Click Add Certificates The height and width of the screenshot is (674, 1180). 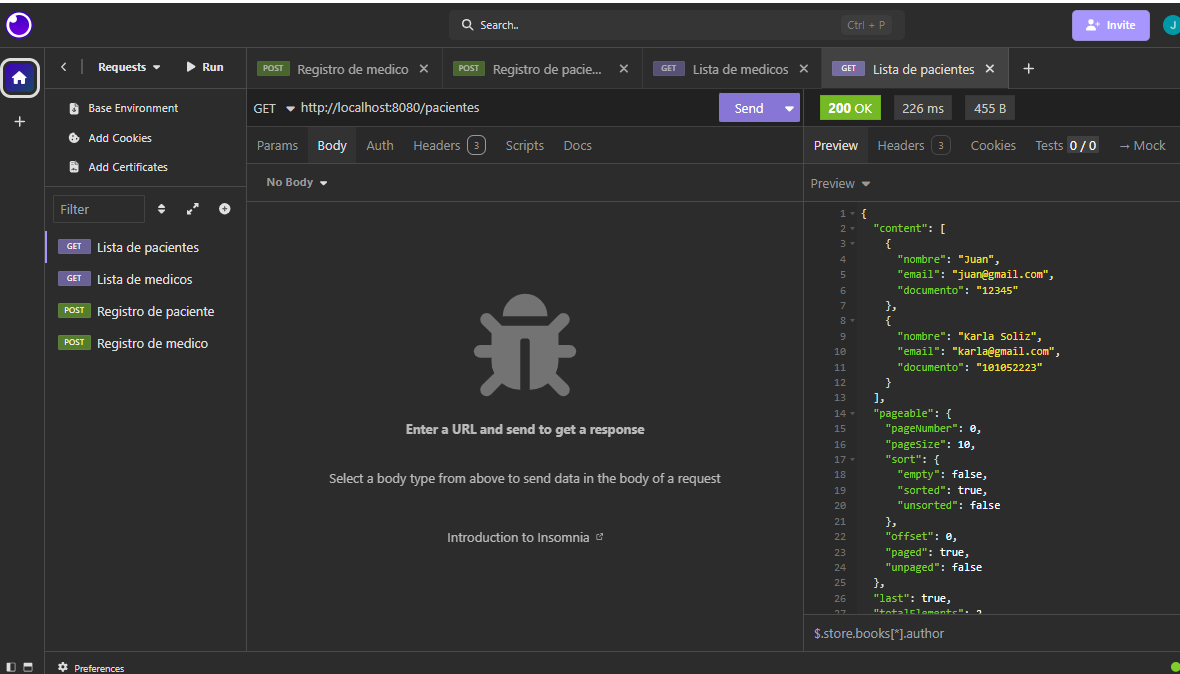click(117, 167)
